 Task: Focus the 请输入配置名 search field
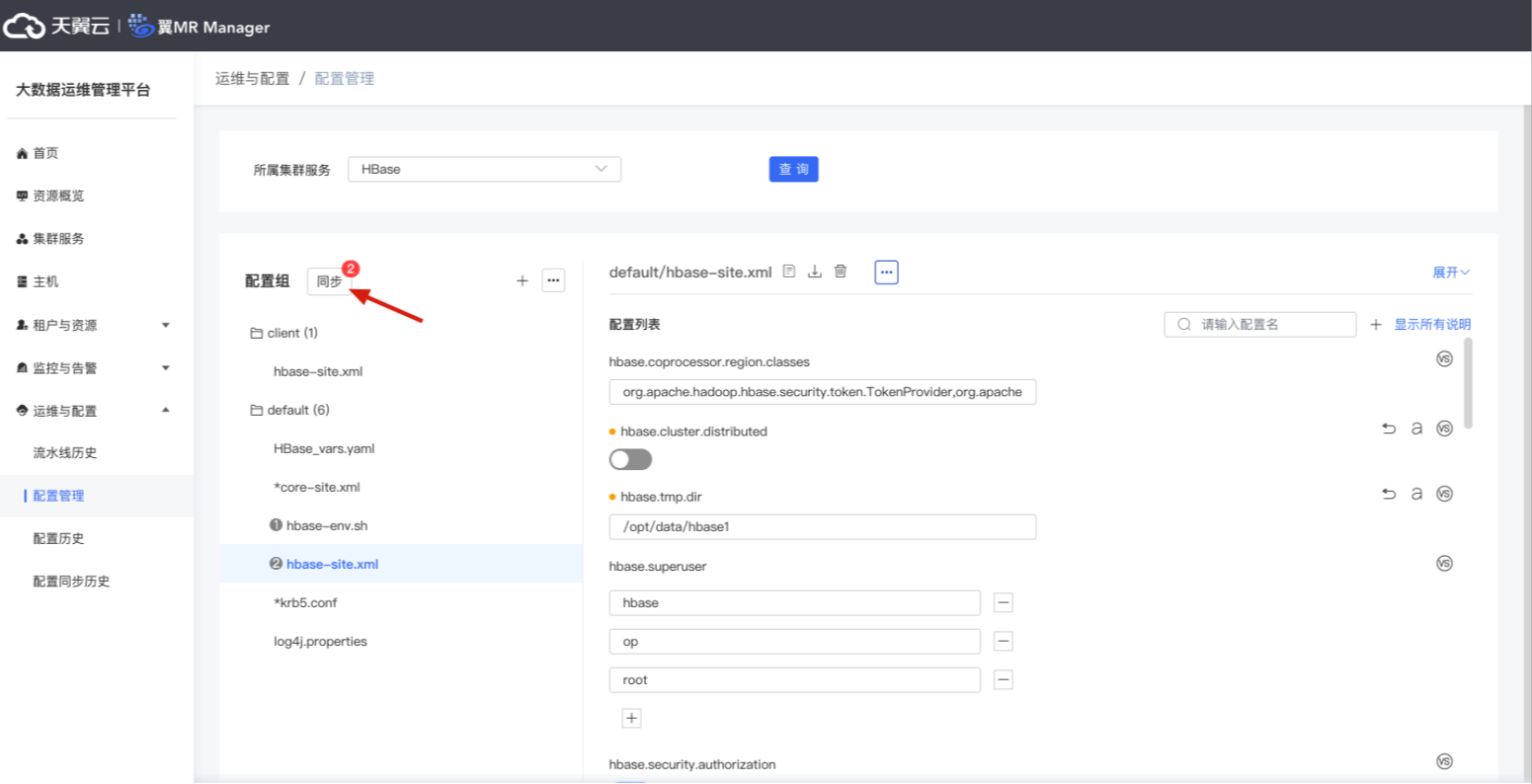(x=1260, y=325)
